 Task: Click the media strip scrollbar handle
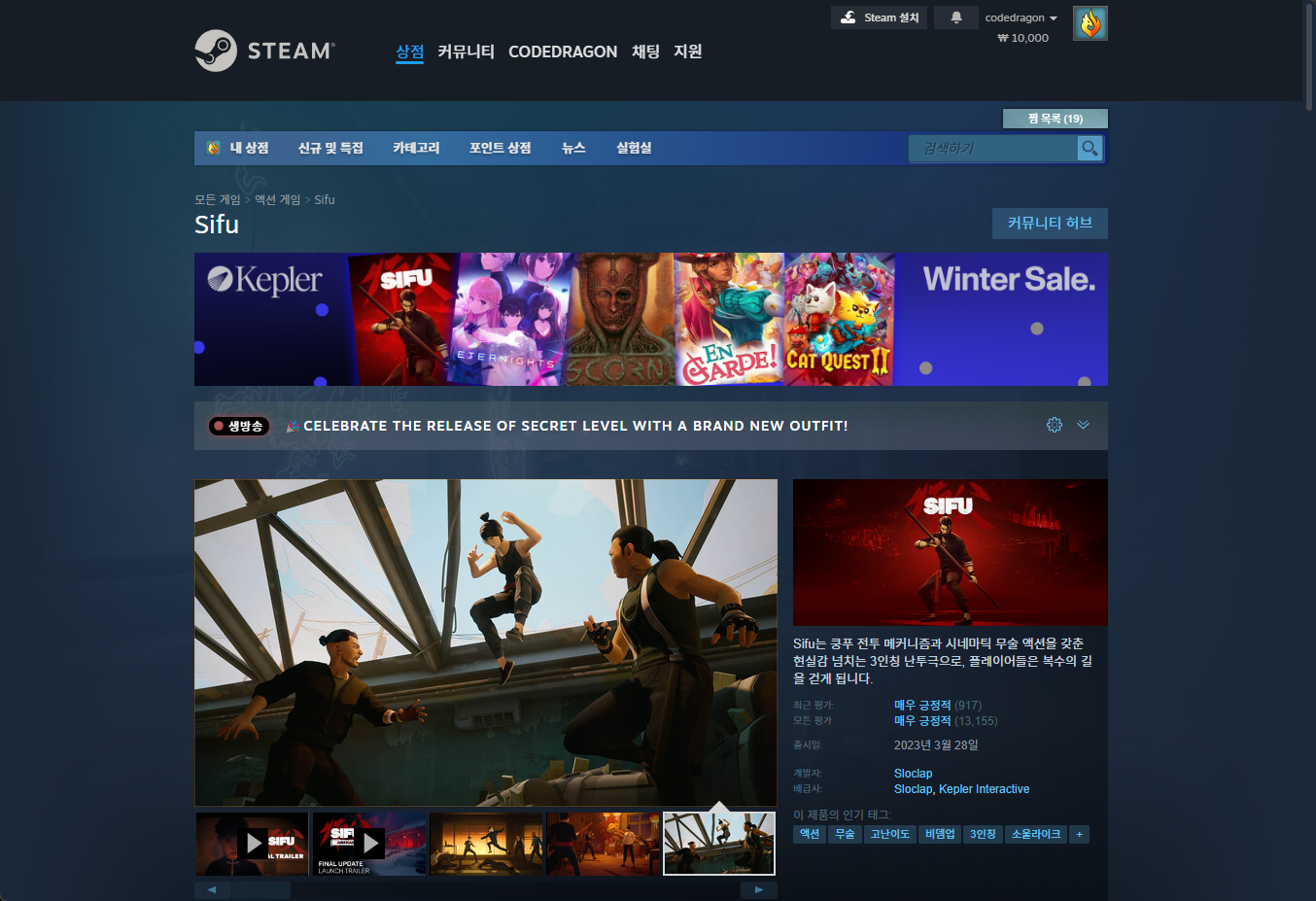(260, 889)
